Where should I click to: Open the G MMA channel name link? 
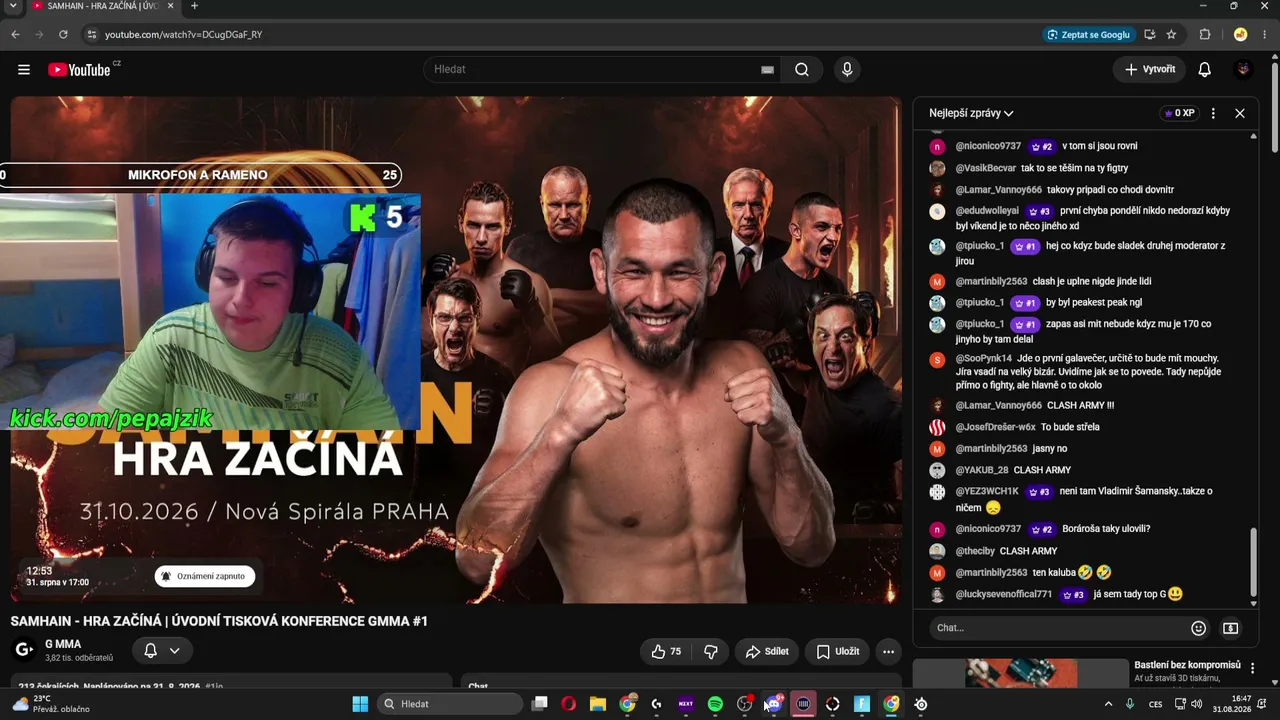[x=63, y=644]
